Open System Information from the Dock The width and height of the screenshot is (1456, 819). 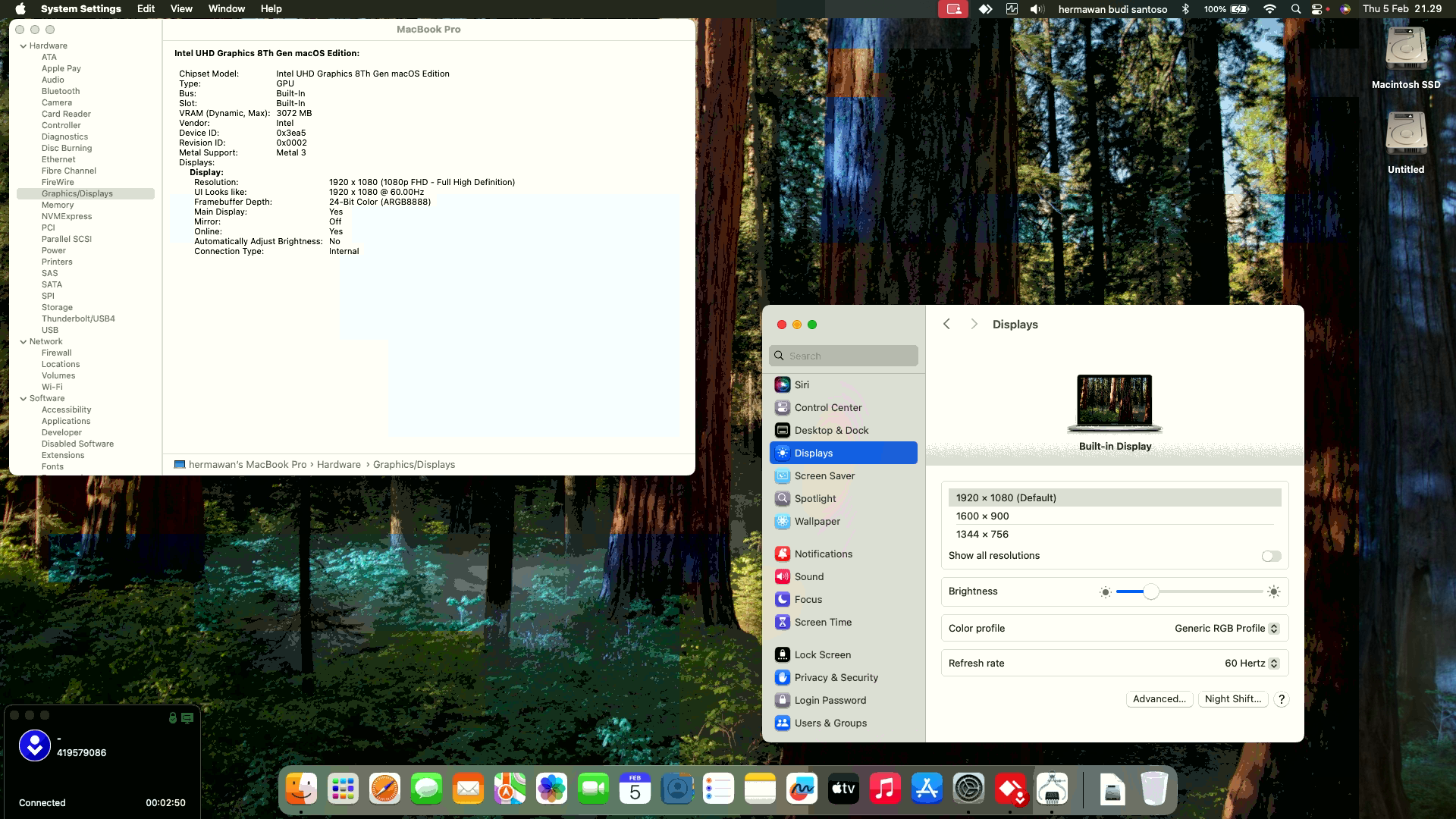1052,789
